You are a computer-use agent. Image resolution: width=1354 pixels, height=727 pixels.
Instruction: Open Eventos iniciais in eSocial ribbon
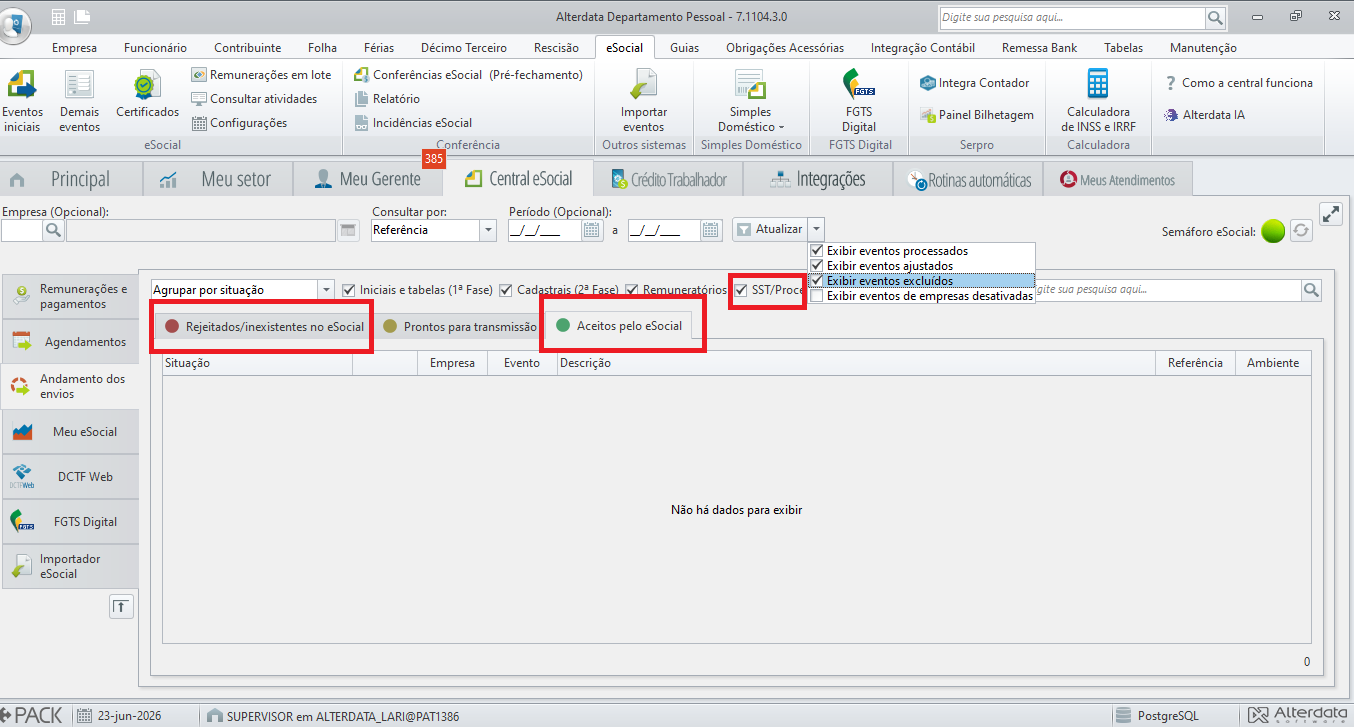[22, 101]
